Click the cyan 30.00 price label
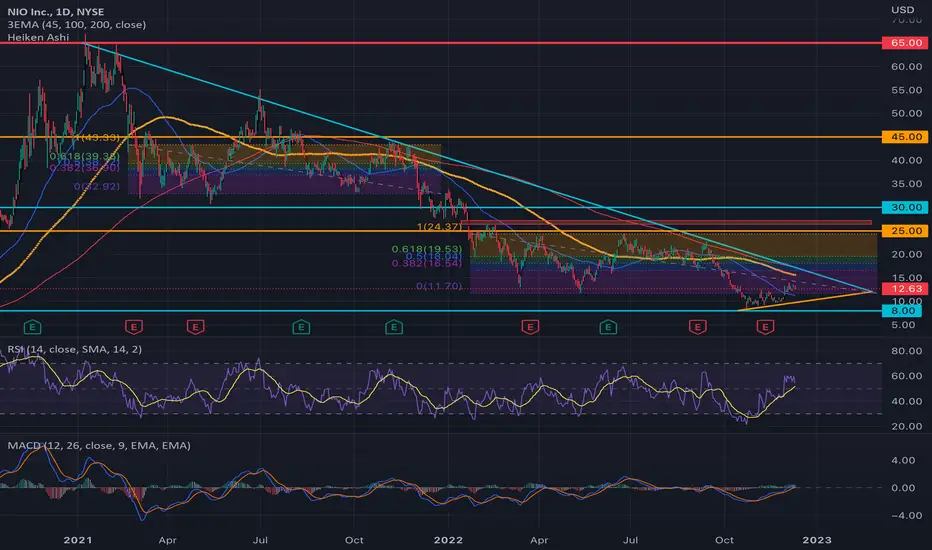 (x=905, y=208)
